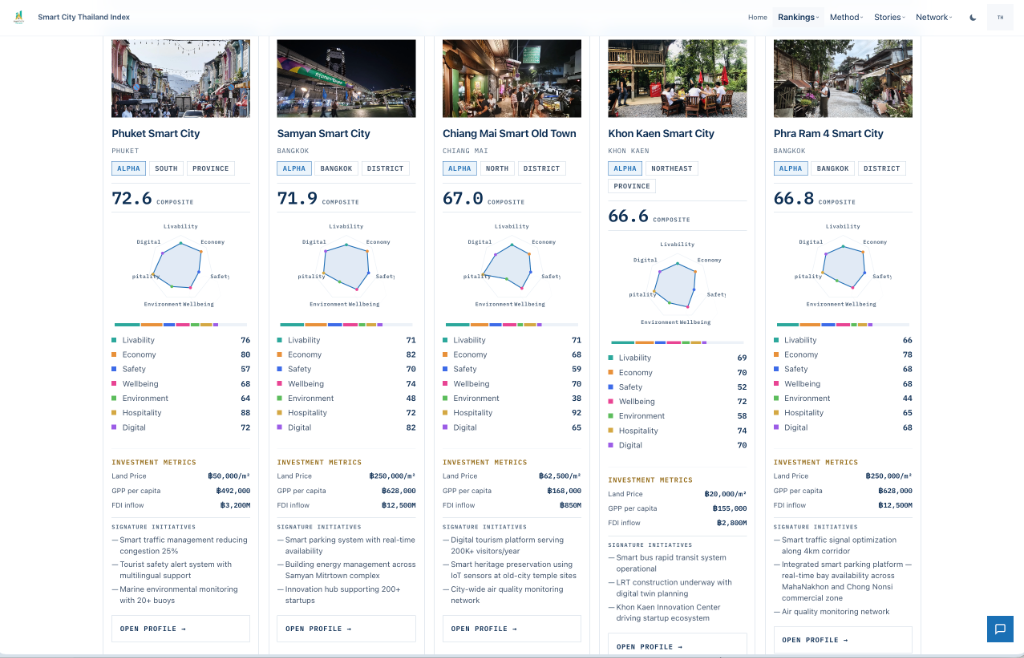Expand the Network dropdown menu
The height and width of the screenshot is (658, 1024).
(x=933, y=18)
